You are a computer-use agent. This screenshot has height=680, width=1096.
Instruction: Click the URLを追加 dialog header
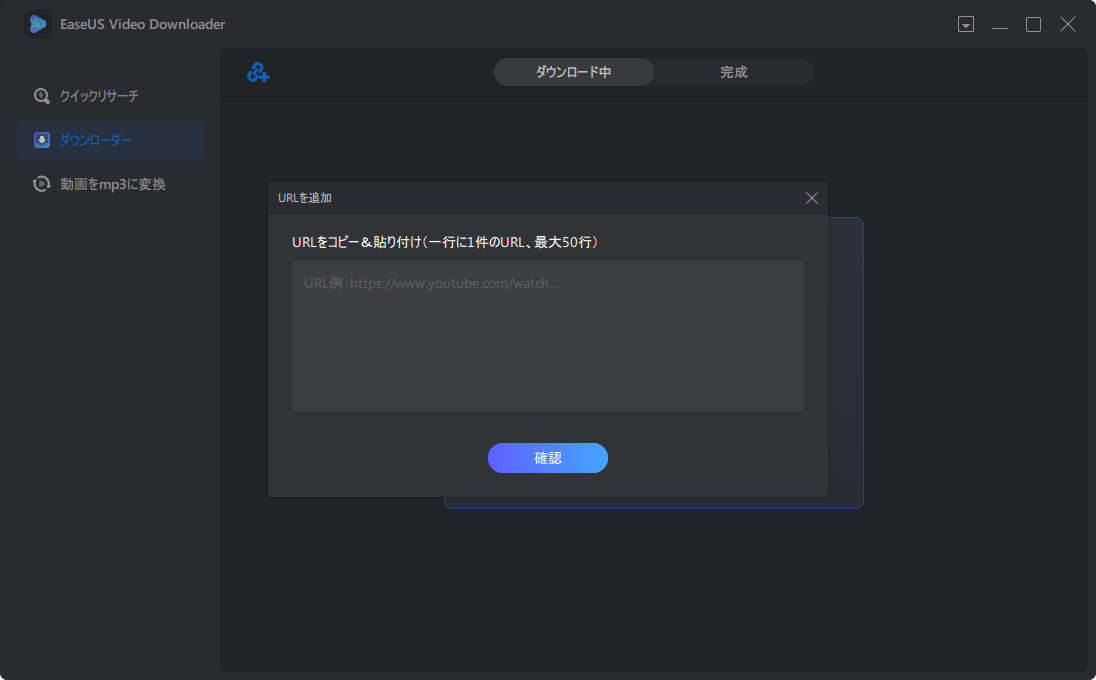(303, 198)
